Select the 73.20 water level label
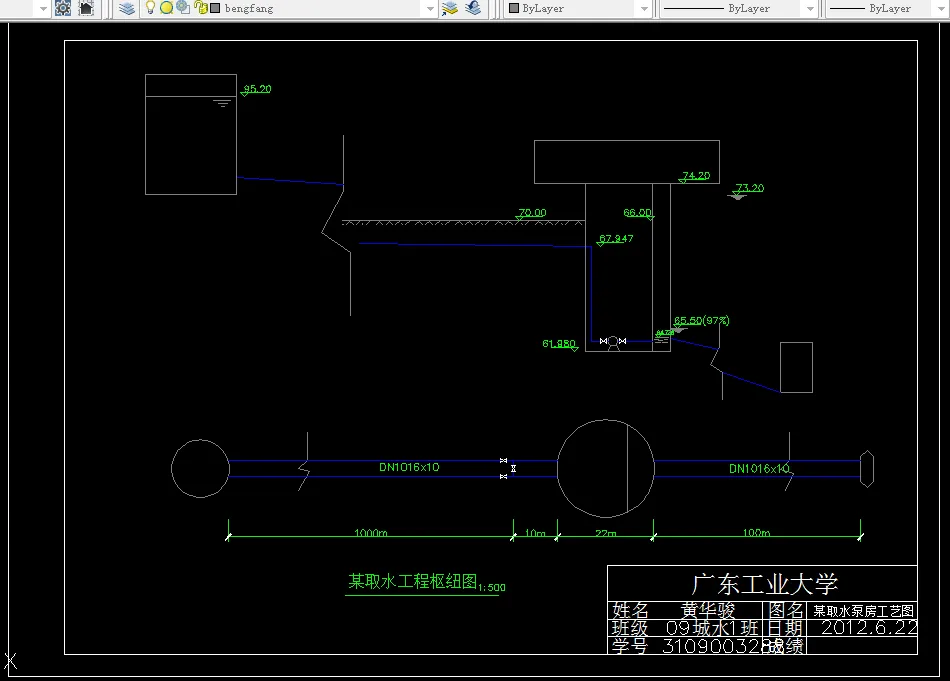950x681 pixels. 750,188
